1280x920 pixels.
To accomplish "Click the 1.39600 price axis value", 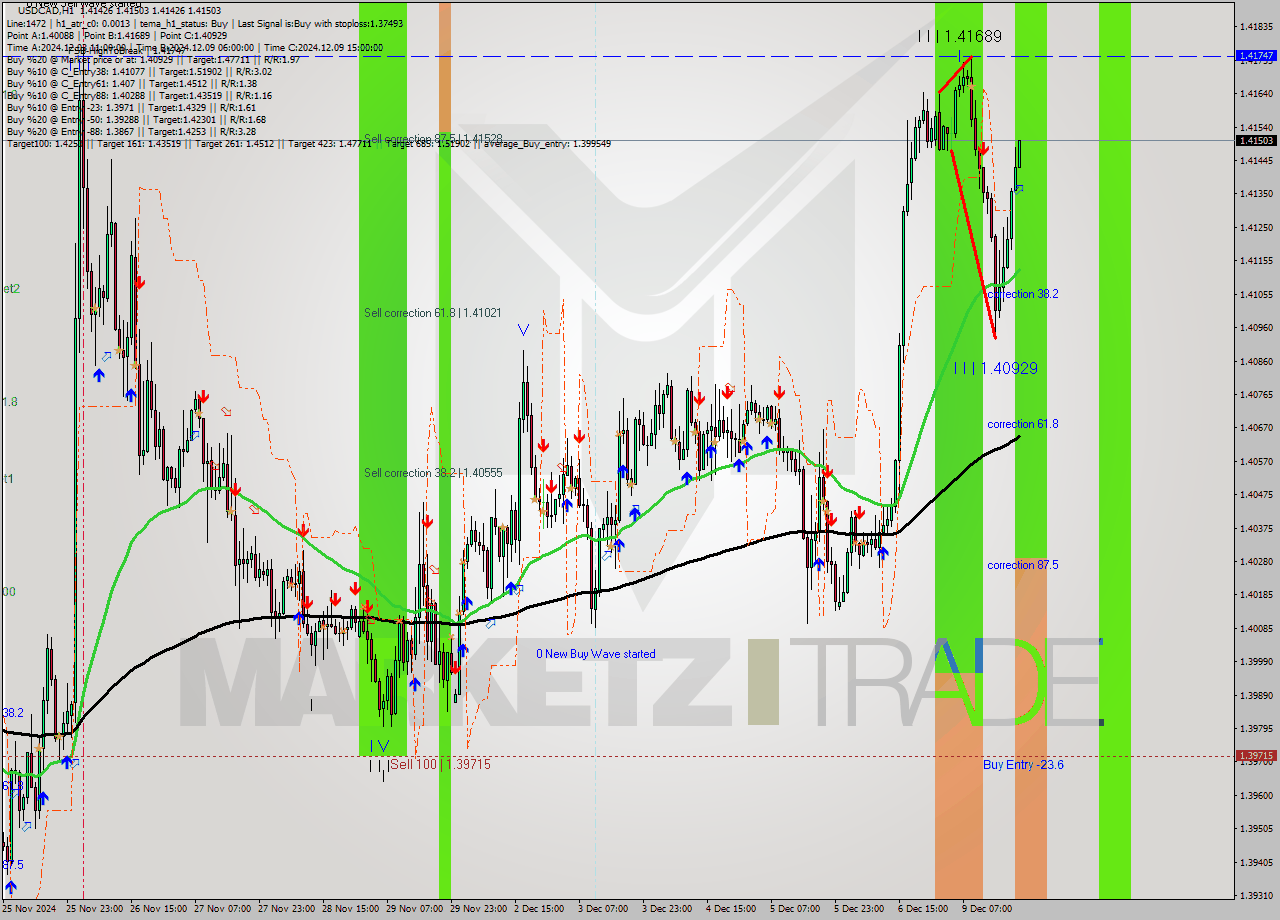I will [x=1255, y=795].
